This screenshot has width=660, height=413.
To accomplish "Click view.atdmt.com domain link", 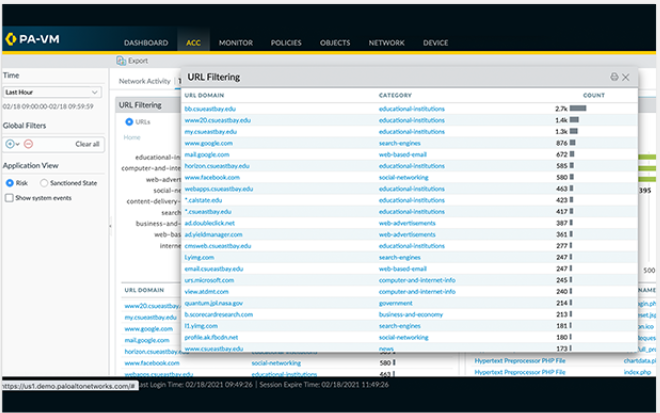I will coord(207,291).
